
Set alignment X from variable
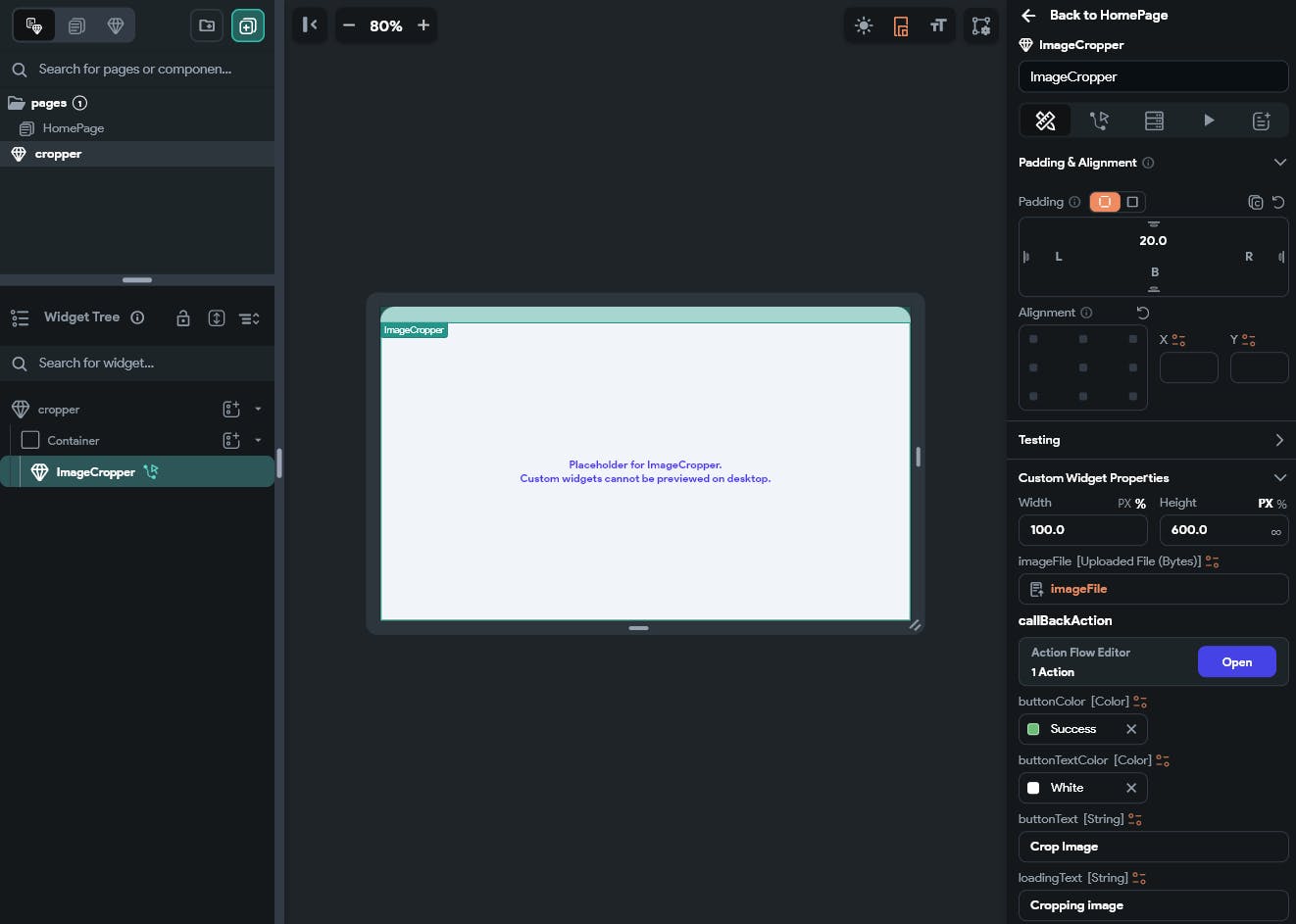[1178, 340]
